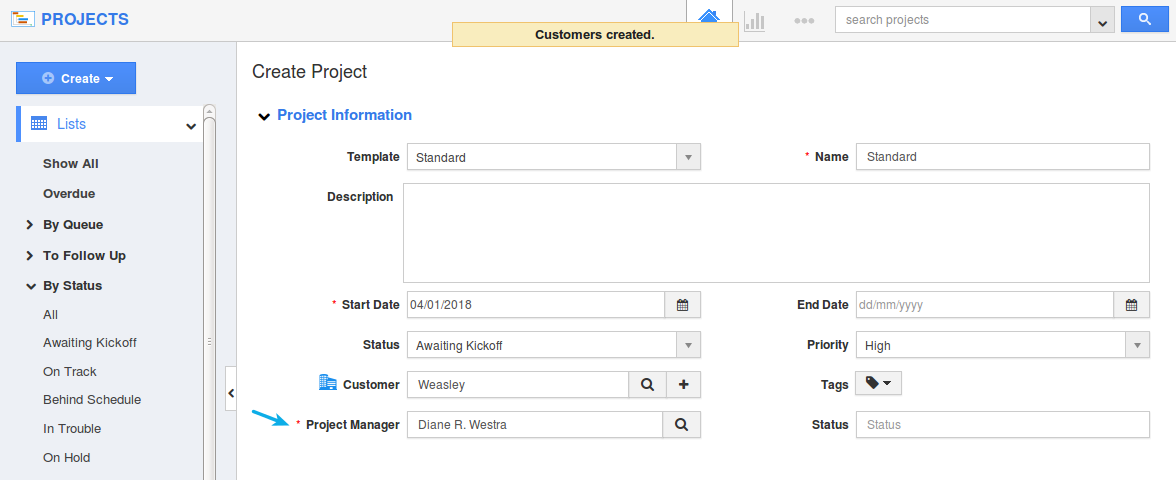Viewport: 1176px width, 480px height.
Task: Click the blue Create button
Action: coord(76,78)
